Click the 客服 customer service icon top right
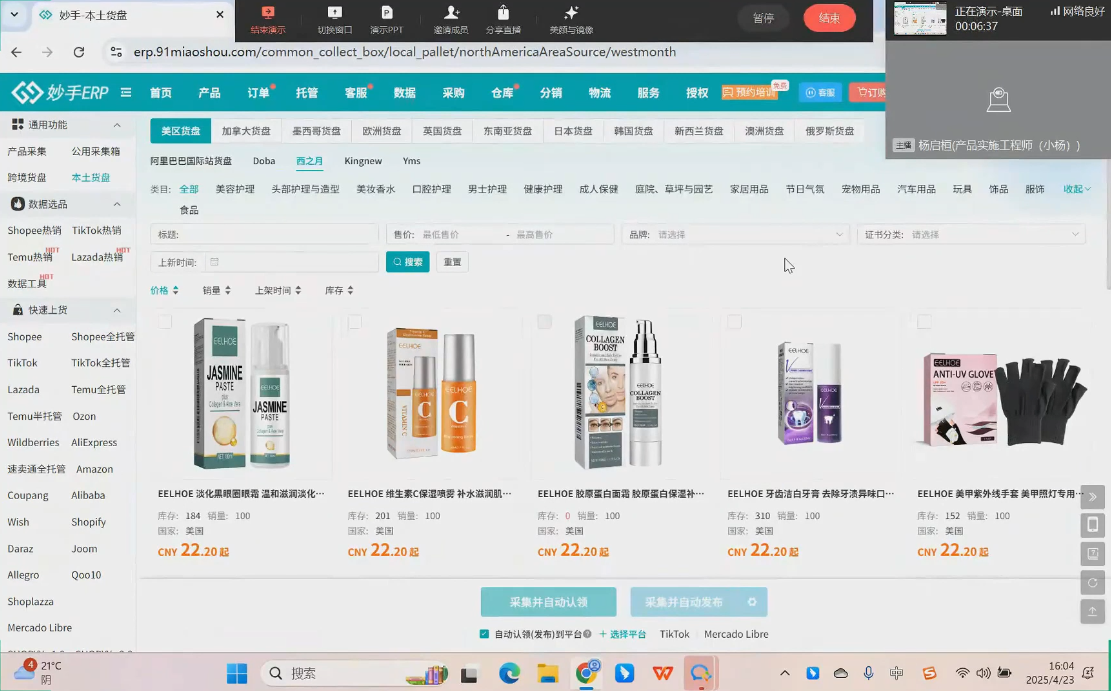The image size is (1111, 691). click(820, 92)
